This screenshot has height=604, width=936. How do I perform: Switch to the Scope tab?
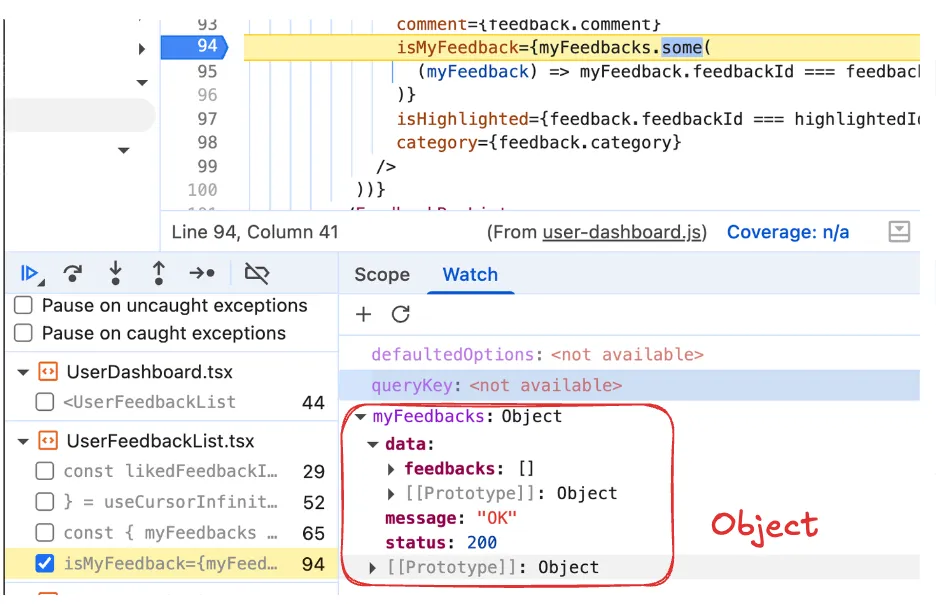point(381,275)
